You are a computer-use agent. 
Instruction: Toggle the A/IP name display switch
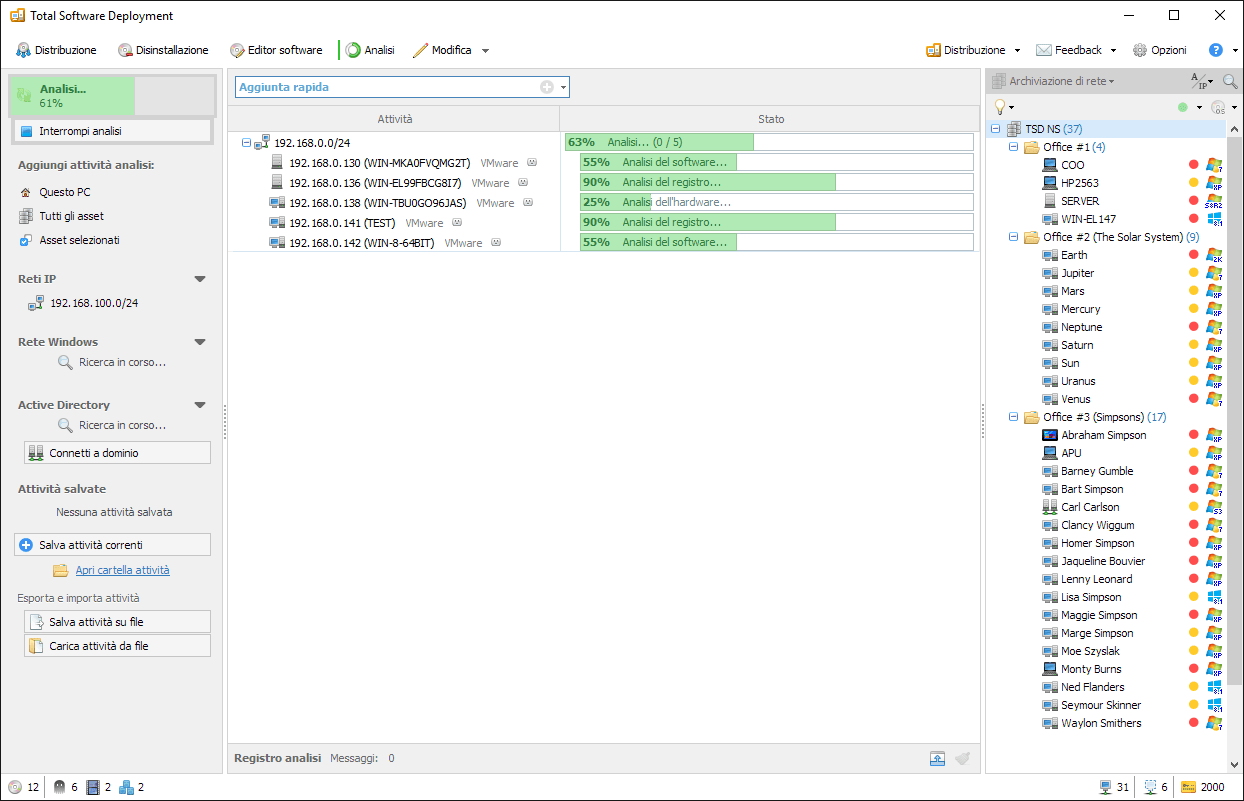pos(1198,81)
